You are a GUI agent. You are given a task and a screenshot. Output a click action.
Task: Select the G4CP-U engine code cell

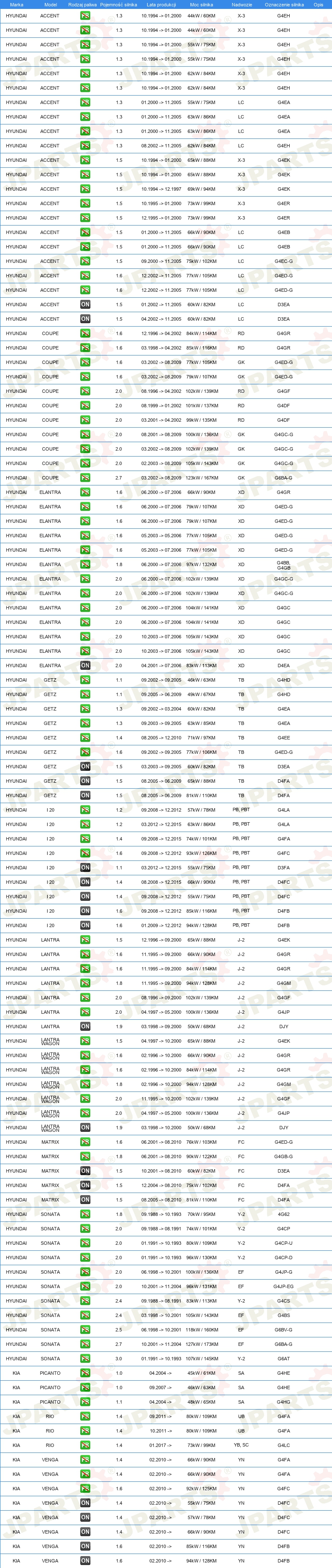click(x=283, y=1243)
